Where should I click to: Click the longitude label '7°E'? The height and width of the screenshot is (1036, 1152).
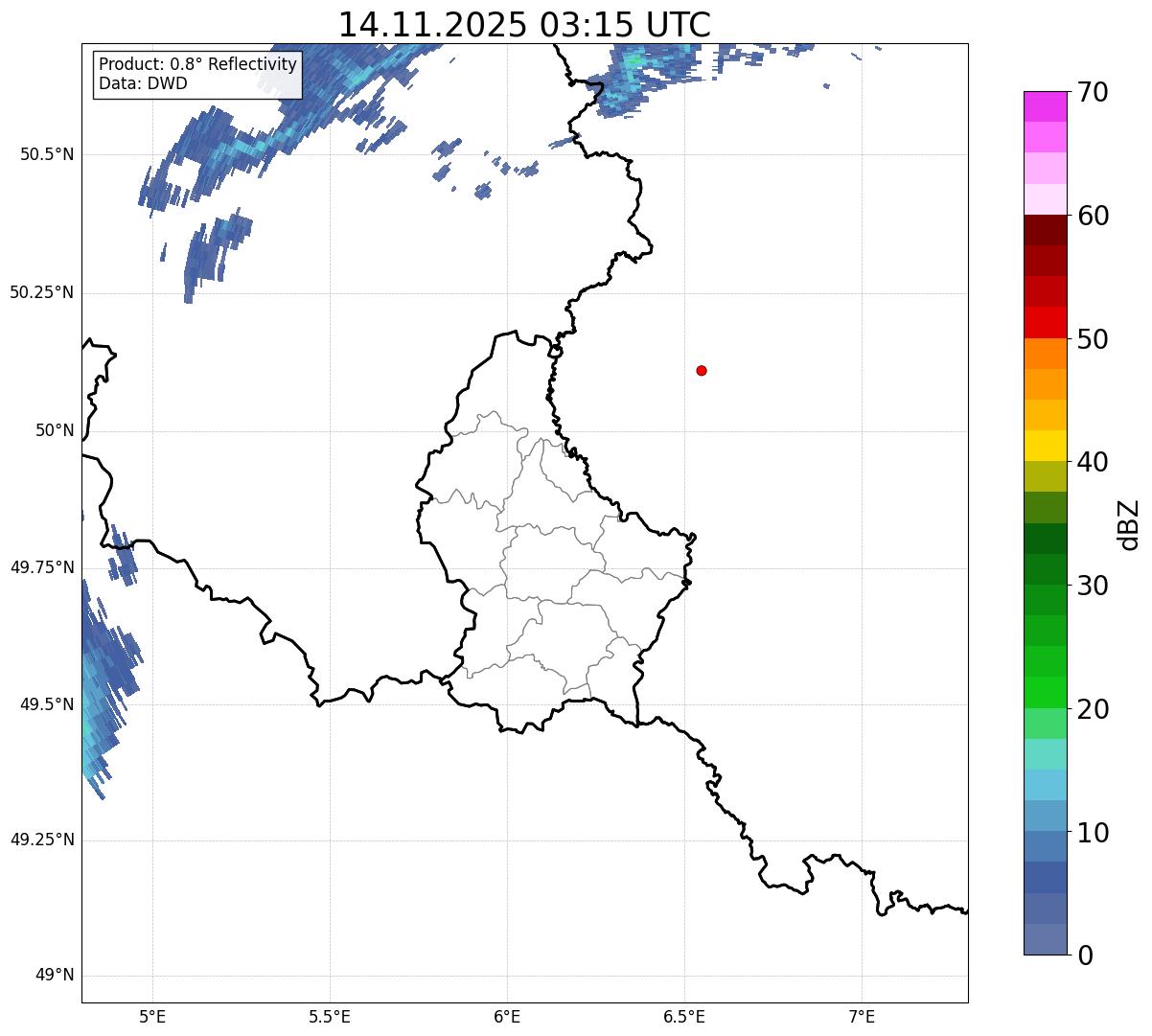tap(862, 1016)
